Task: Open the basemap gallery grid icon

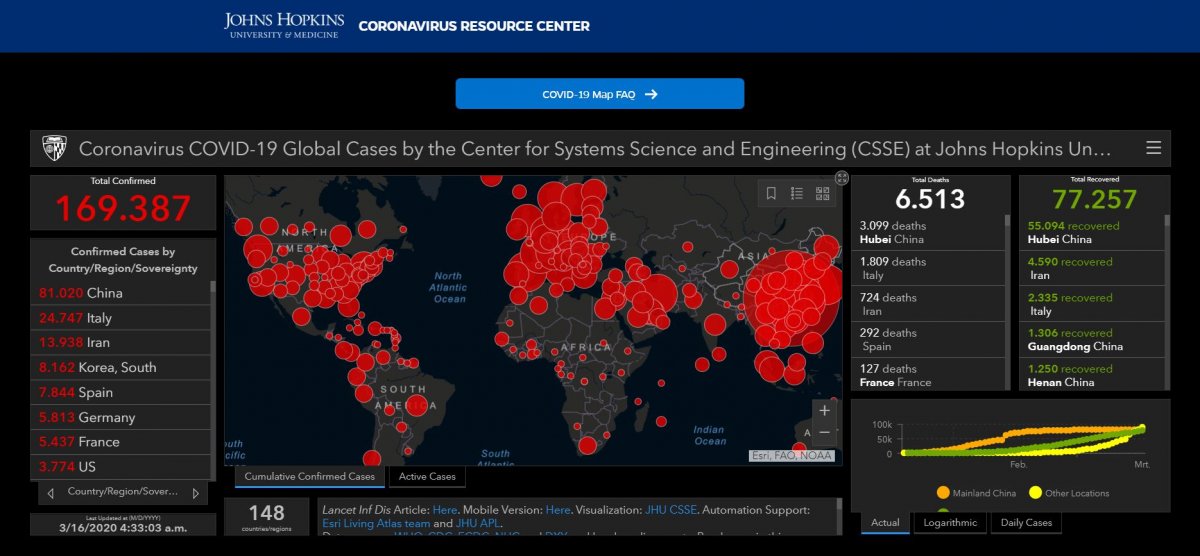Action: coord(823,193)
